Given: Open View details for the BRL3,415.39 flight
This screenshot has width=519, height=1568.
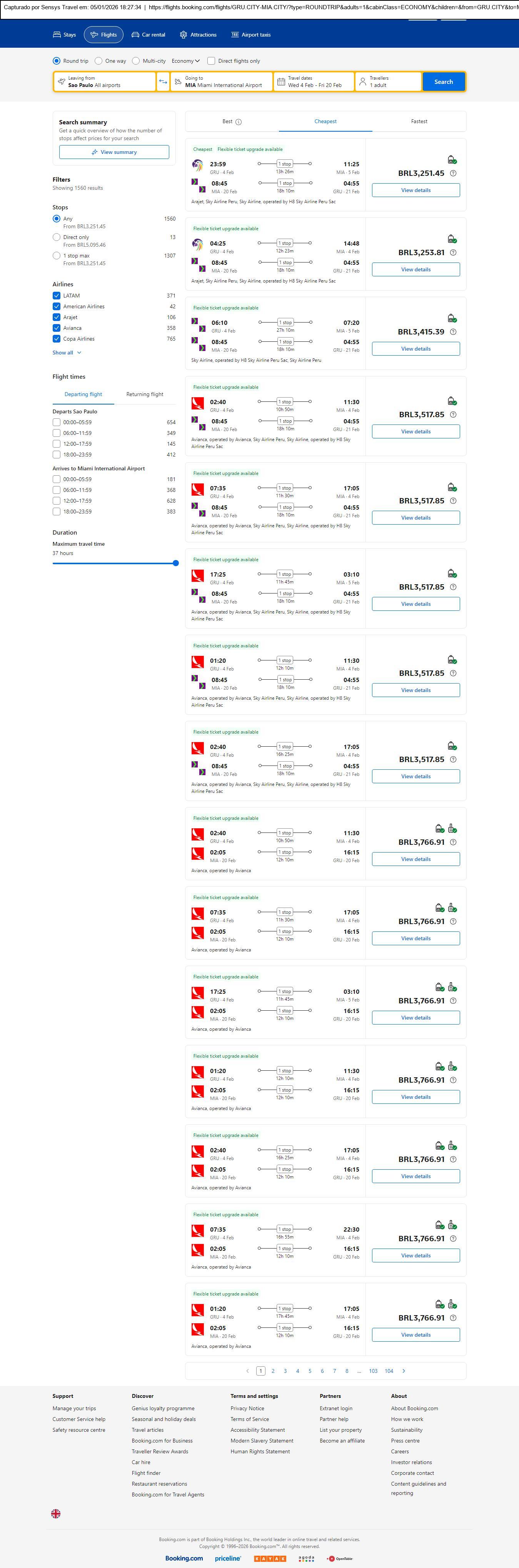Looking at the screenshot, I should coord(416,349).
